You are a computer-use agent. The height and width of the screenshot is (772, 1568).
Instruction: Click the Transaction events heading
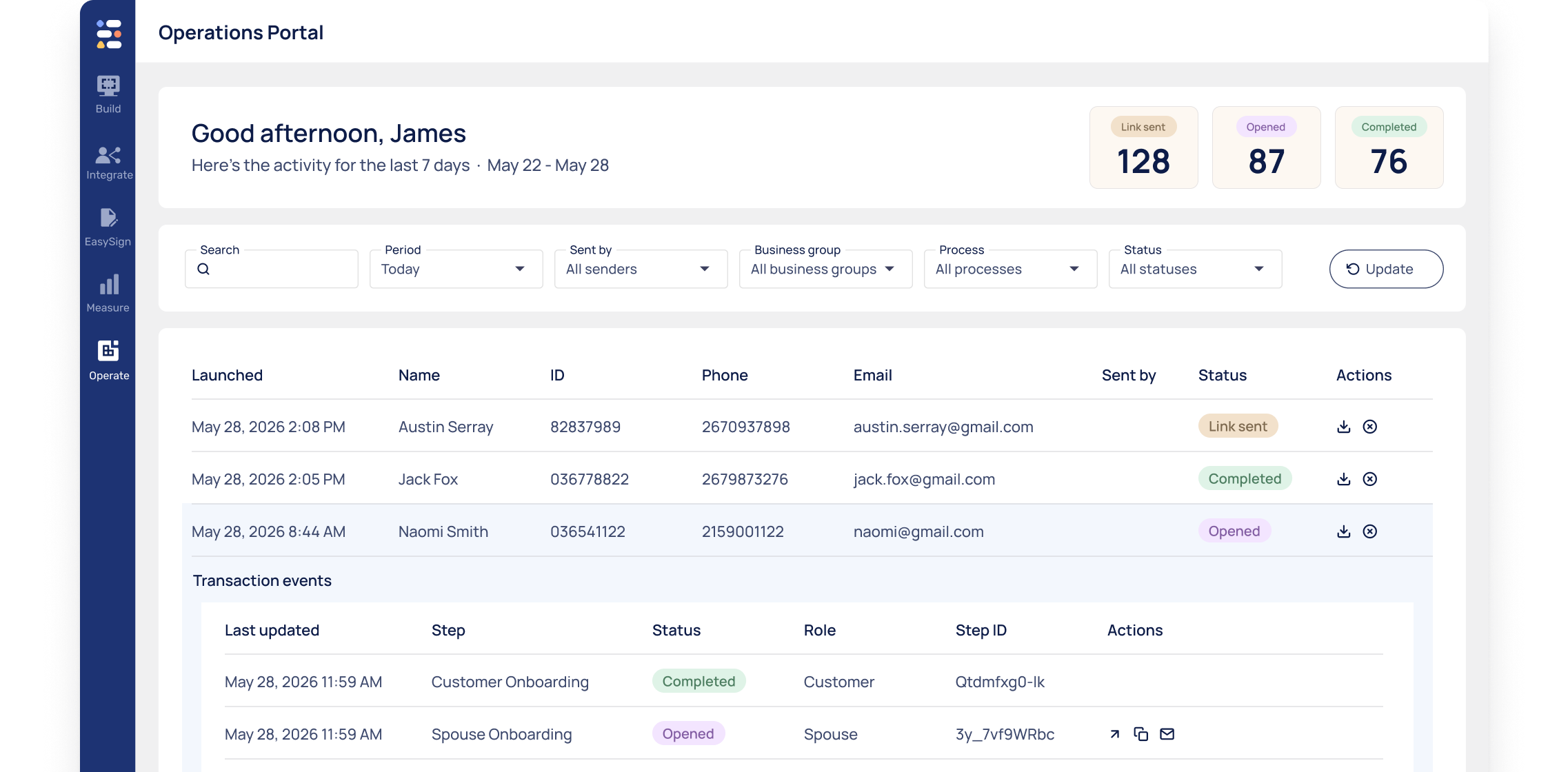(x=262, y=580)
